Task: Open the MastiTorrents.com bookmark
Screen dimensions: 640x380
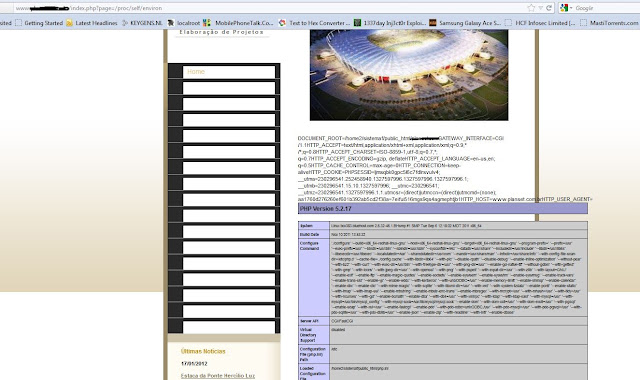Action: (x=610, y=23)
